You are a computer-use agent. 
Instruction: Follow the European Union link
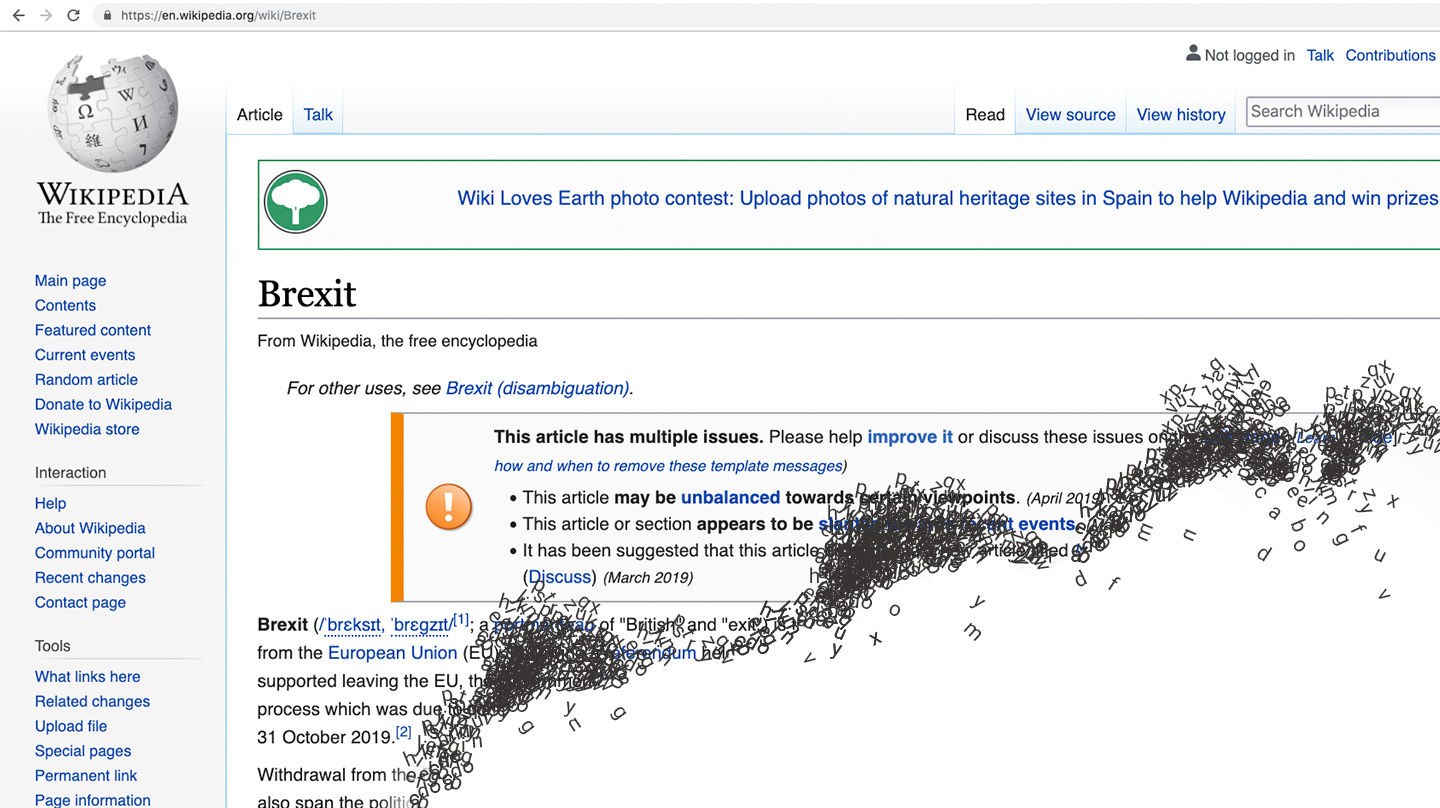coord(392,653)
